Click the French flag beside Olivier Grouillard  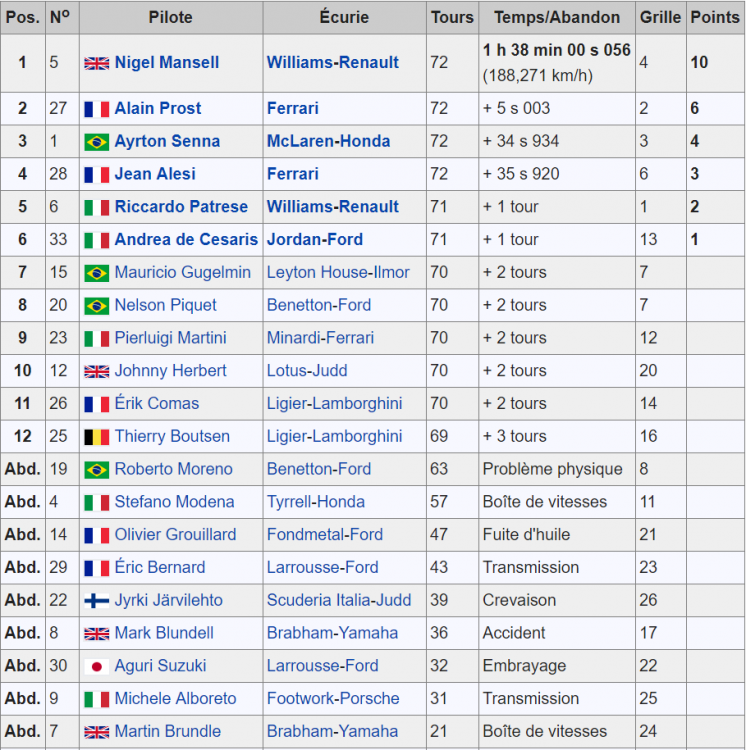coord(97,535)
